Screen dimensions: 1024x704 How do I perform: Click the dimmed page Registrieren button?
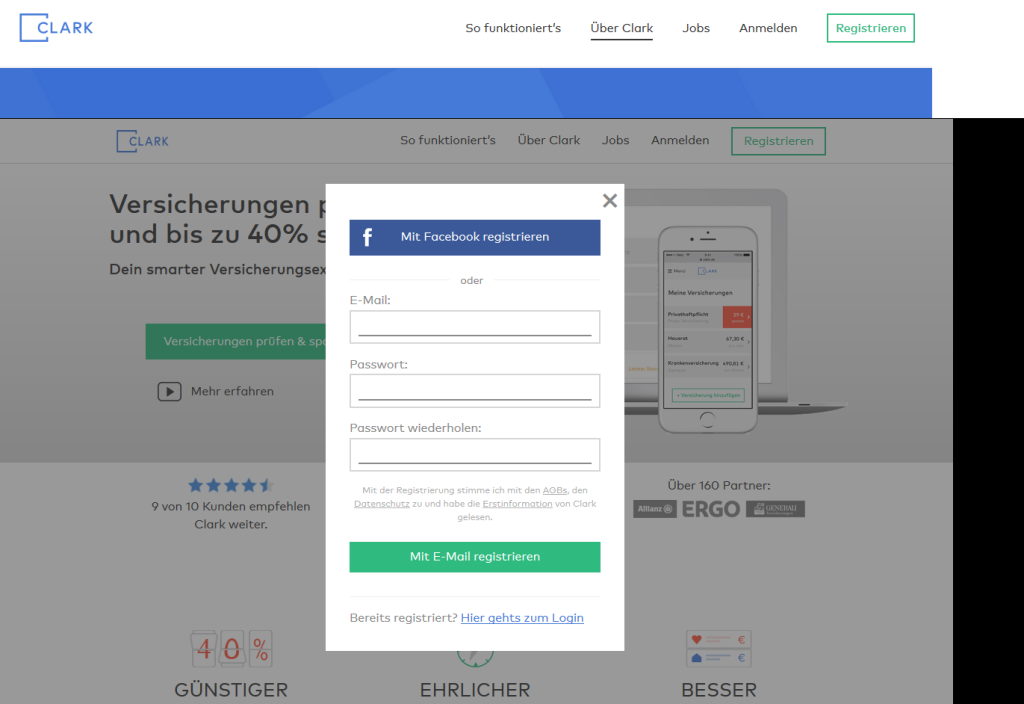[x=778, y=141]
